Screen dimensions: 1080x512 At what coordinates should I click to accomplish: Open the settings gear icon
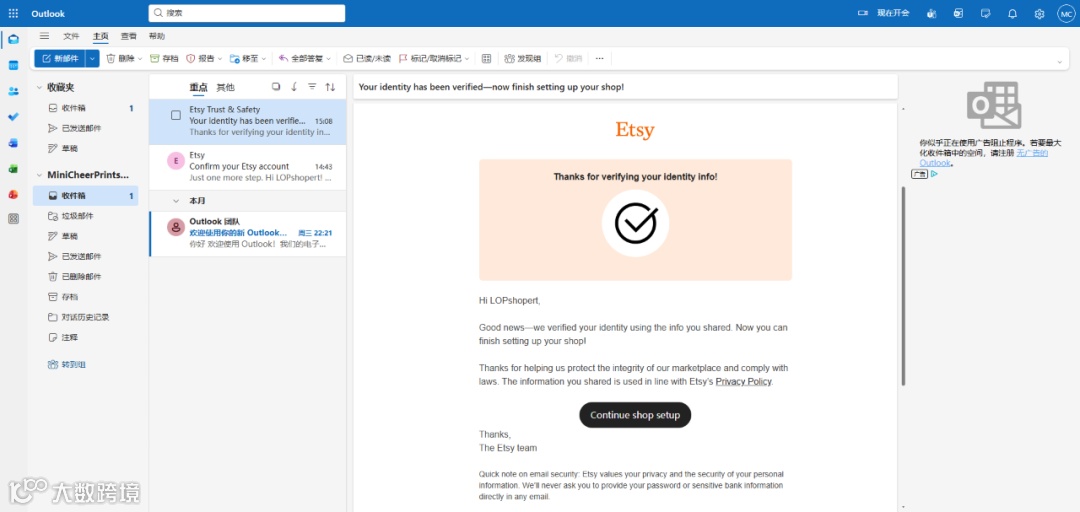point(1039,13)
